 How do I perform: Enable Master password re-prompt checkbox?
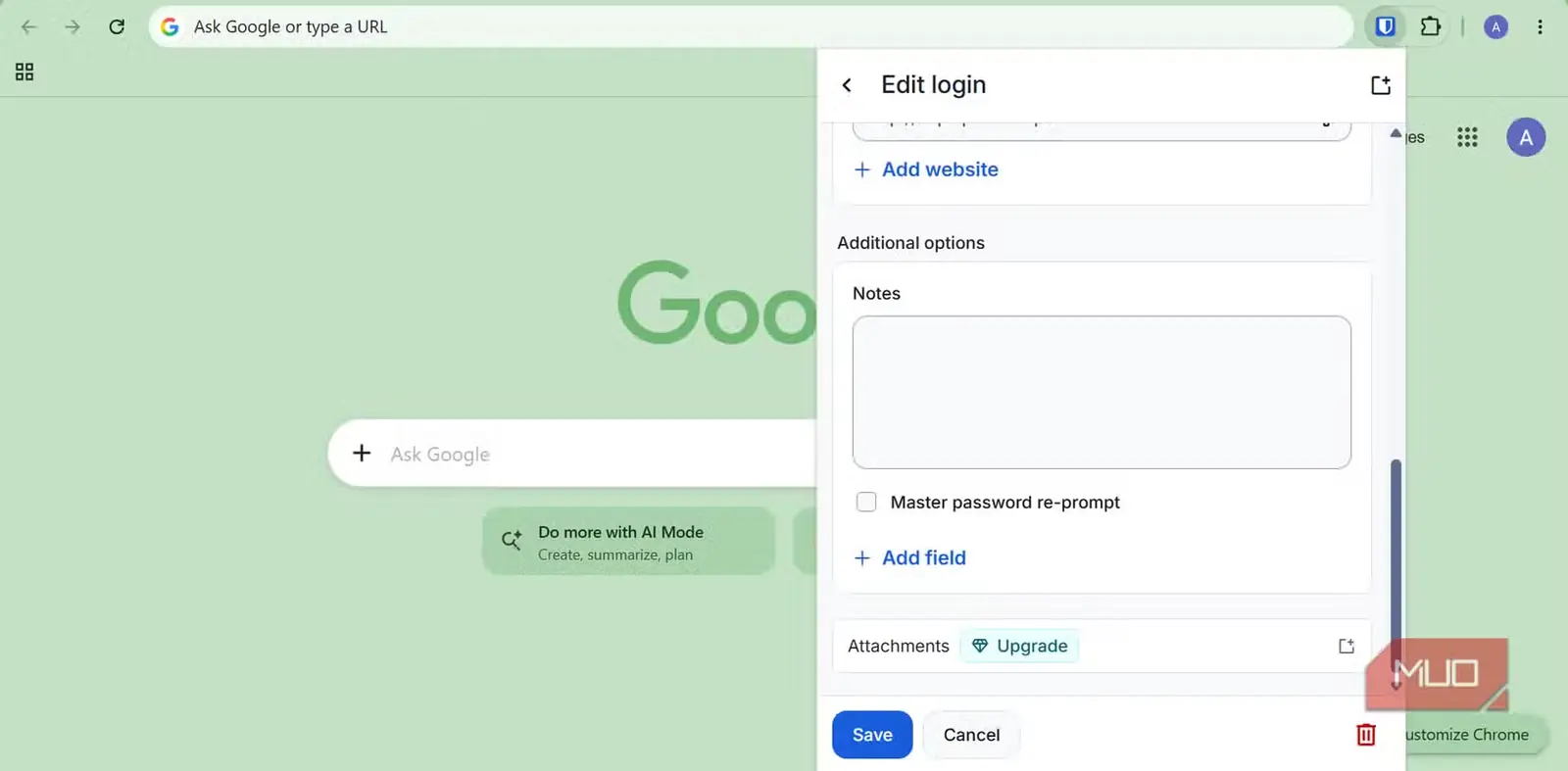click(x=866, y=502)
